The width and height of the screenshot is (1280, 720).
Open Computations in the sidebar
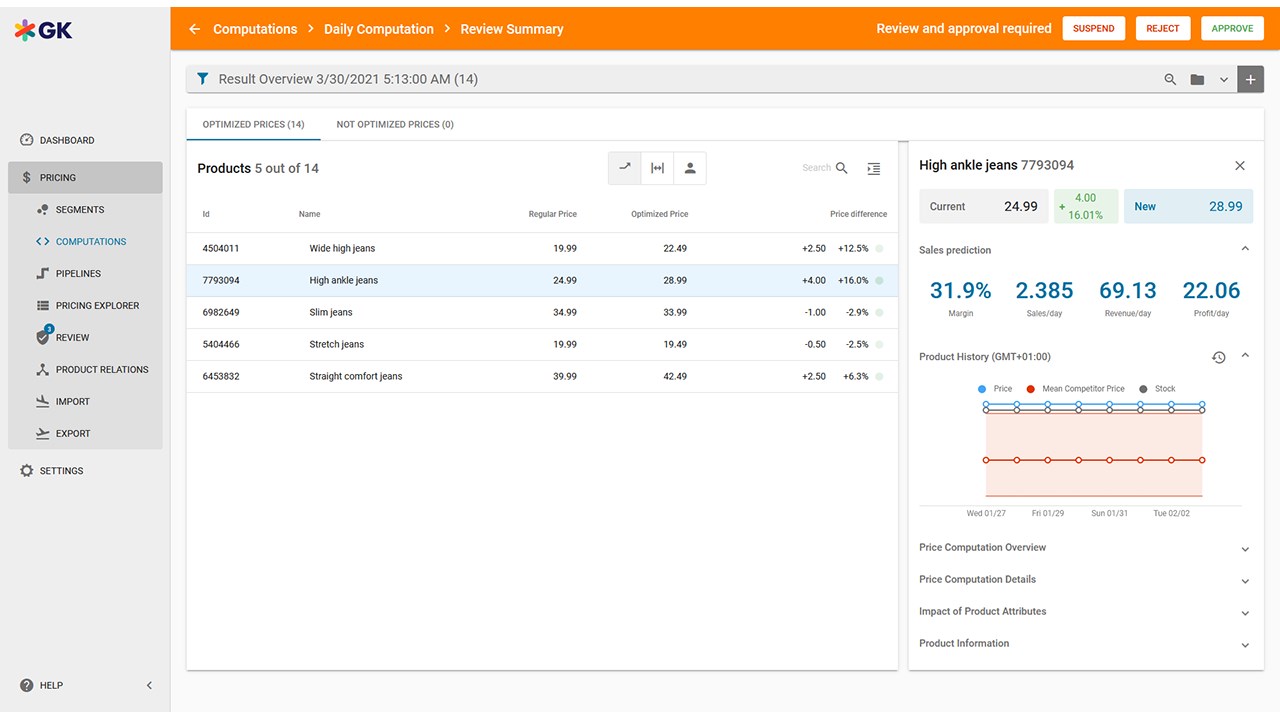[x=91, y=242]
